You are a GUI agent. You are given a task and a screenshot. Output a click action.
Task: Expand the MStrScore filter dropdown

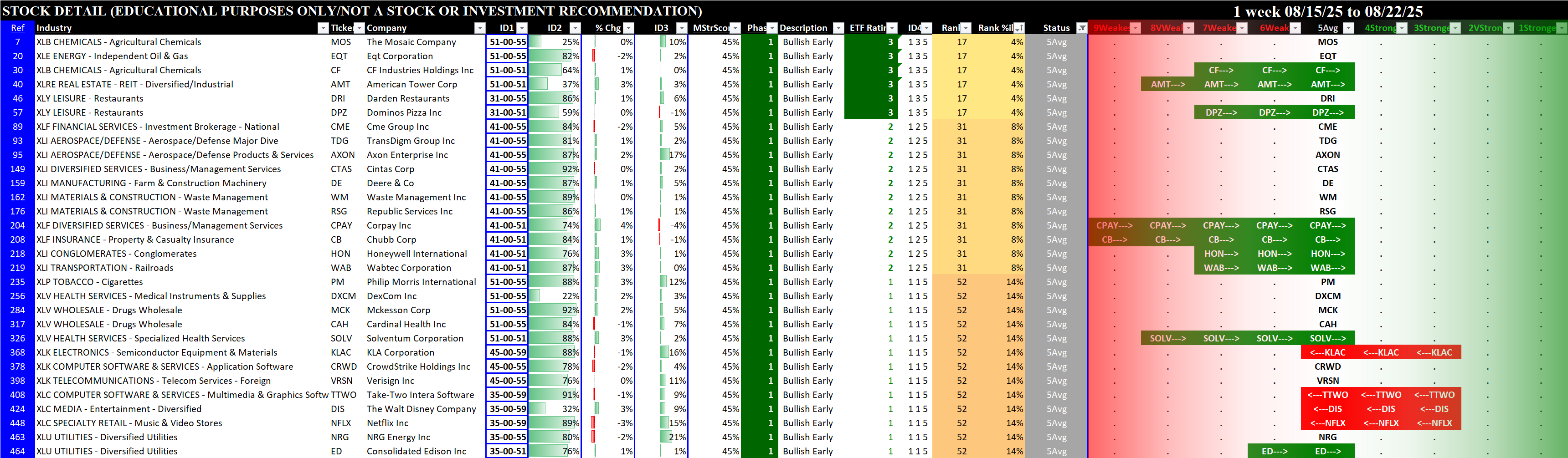[x=735, y=28]
